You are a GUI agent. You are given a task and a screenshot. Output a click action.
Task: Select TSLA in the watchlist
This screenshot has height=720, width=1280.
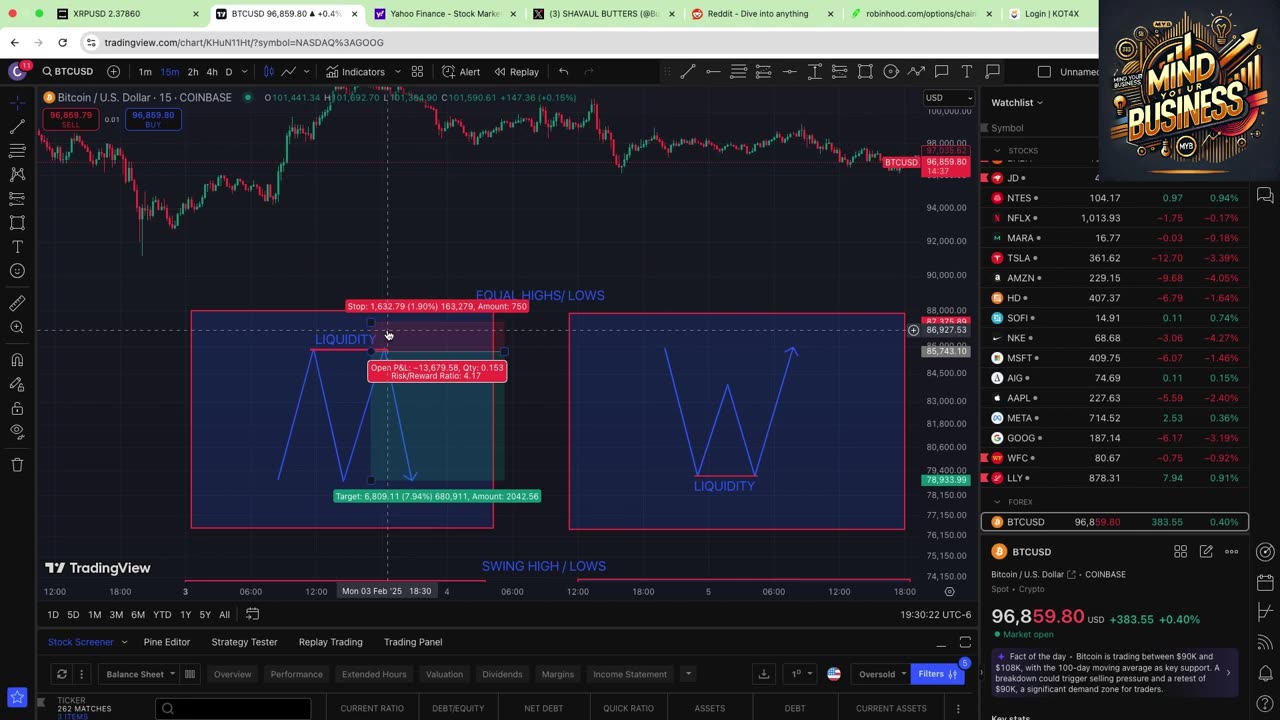(x=1114, y=258)
